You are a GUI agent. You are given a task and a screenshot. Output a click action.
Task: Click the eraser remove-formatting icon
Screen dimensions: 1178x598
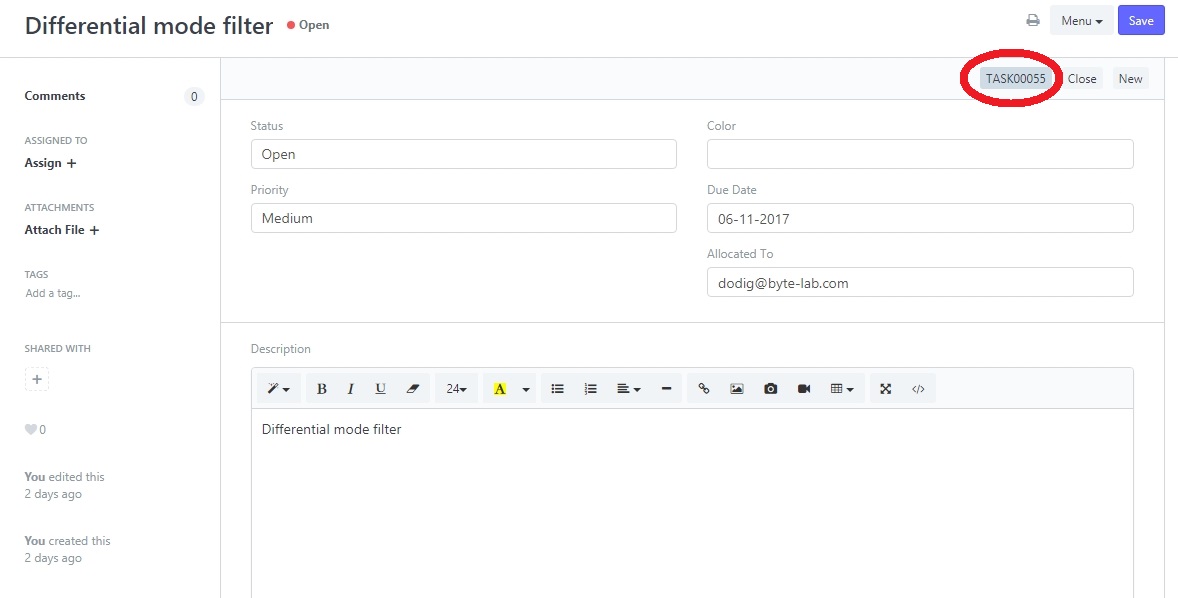(412, 389)
